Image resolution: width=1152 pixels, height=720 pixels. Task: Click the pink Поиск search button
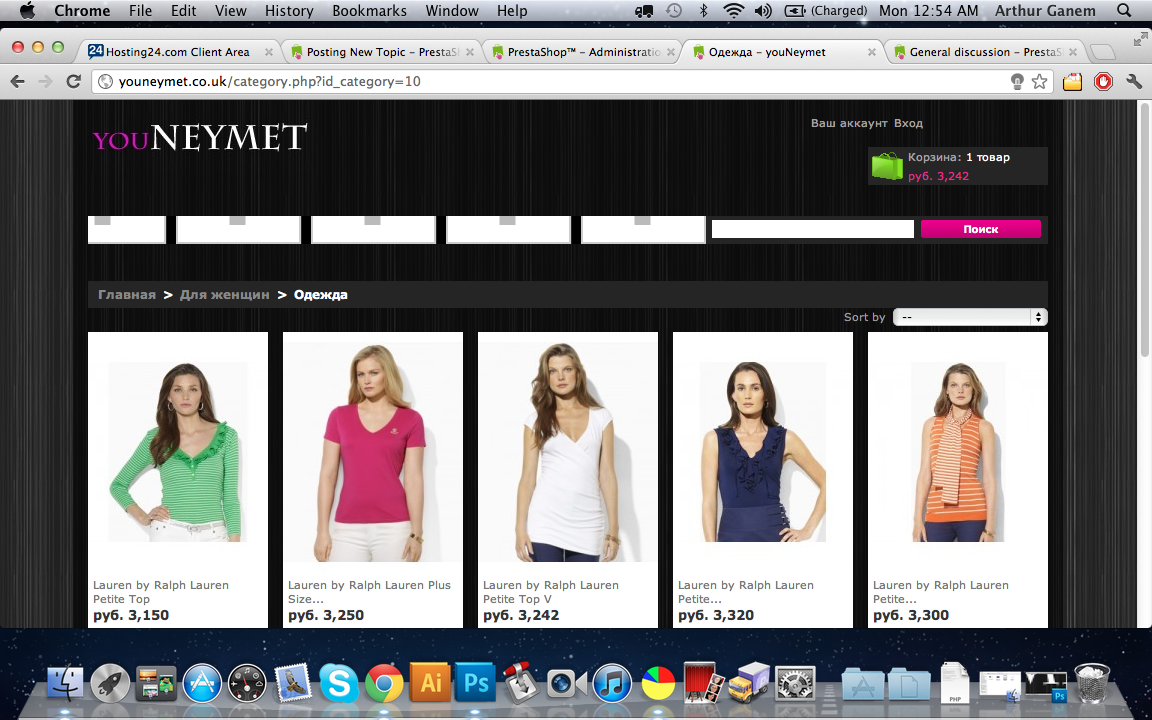[981, 229]
